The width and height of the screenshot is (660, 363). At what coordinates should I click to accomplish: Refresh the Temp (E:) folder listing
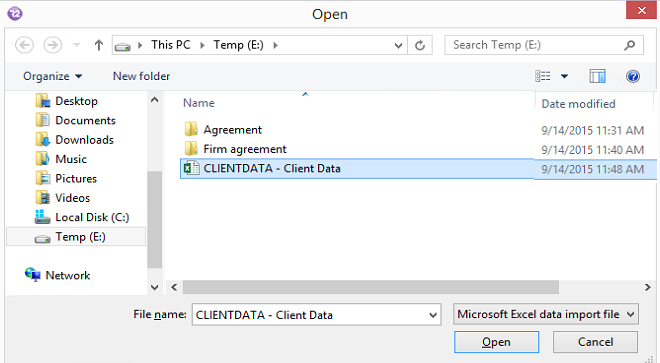pyautogui.click(x=420, y=45)
